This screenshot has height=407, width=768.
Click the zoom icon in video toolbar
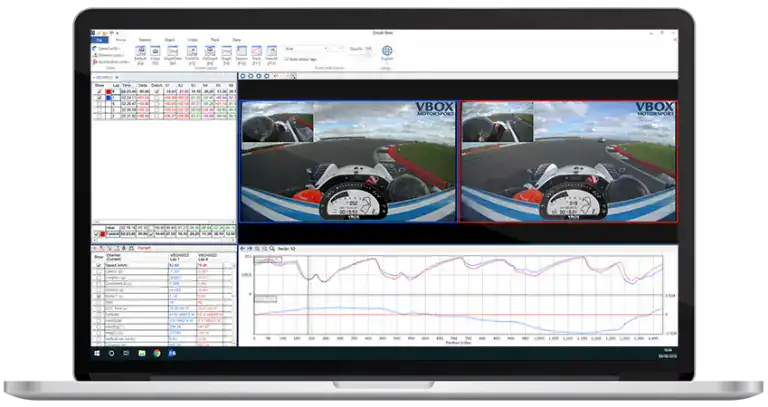click(x=293, y=76)
